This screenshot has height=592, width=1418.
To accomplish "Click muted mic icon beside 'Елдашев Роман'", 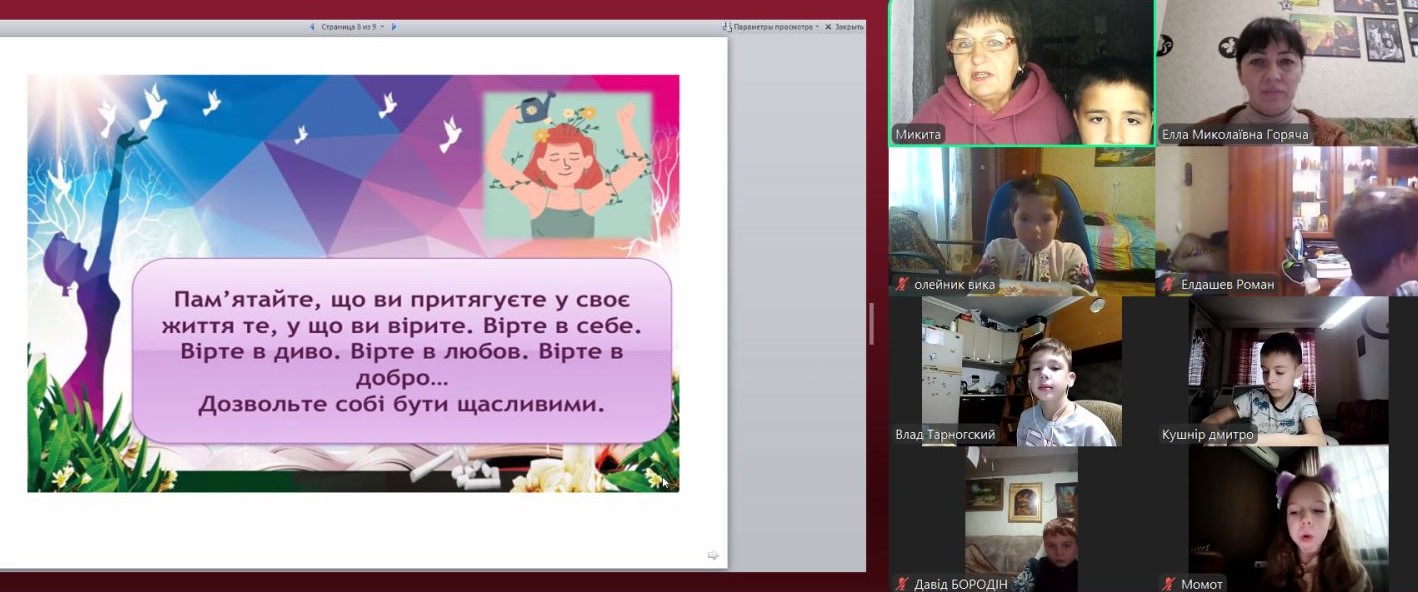I will click(x=1168, y=285).
